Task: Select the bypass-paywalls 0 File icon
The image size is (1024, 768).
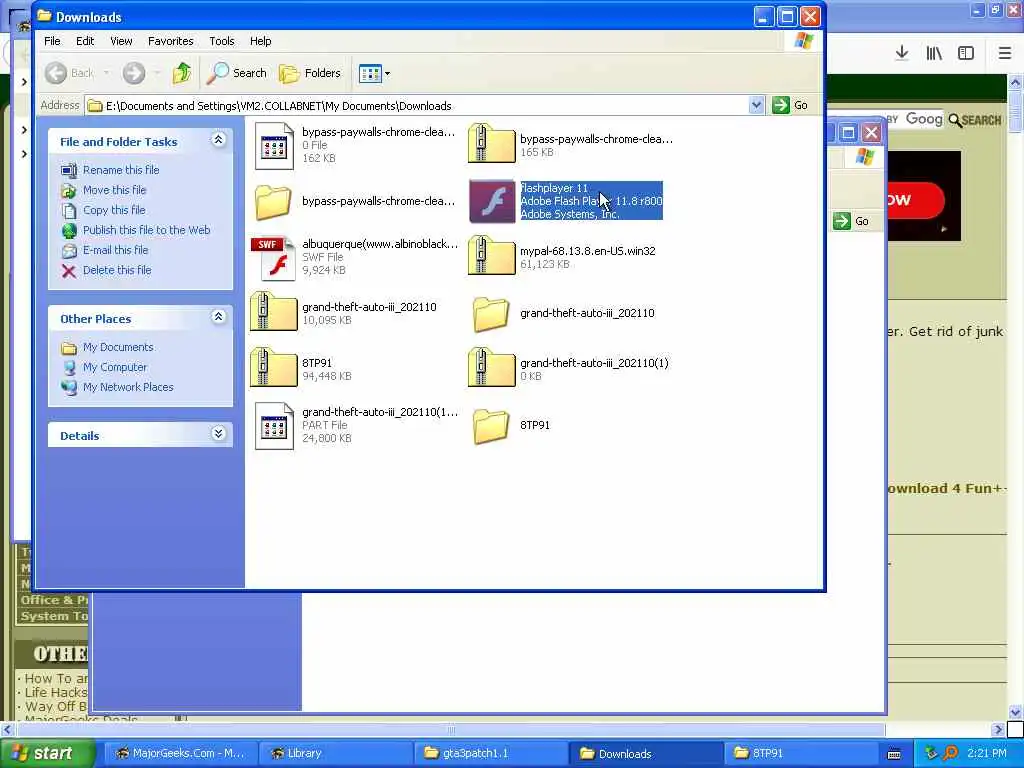Action: coord(274,145)
